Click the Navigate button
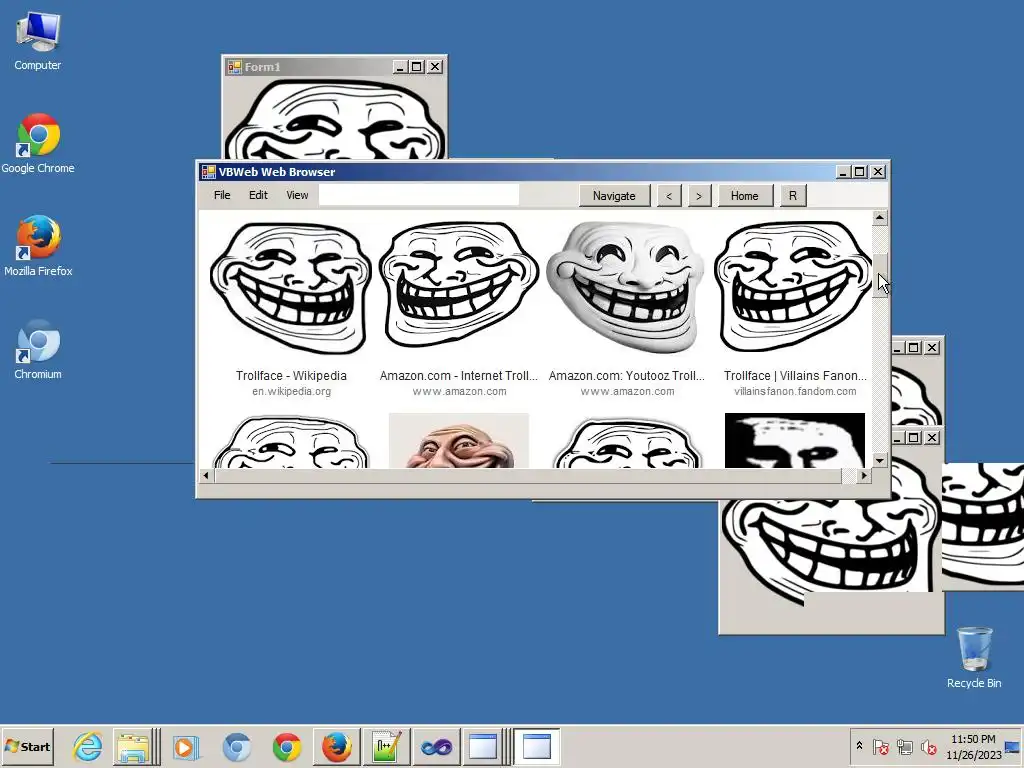 coord(614,195)
